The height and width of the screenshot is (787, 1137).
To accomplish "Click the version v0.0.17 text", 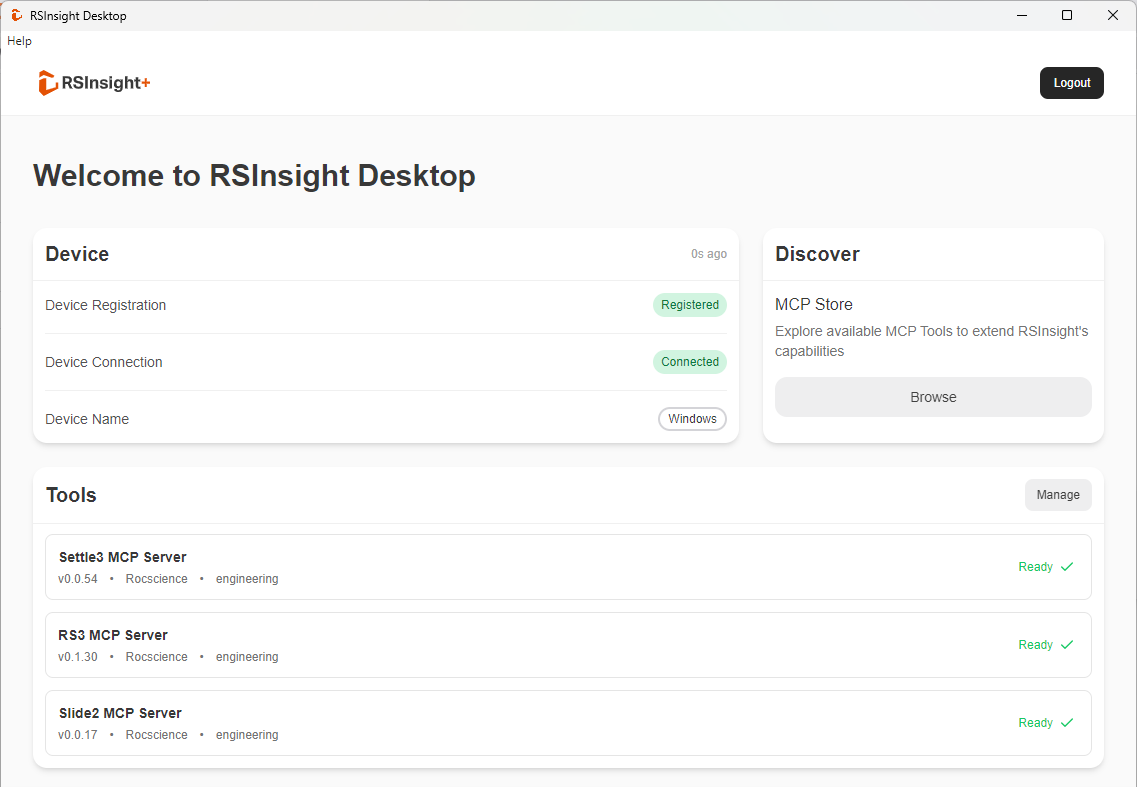I will tap(78, 735).
